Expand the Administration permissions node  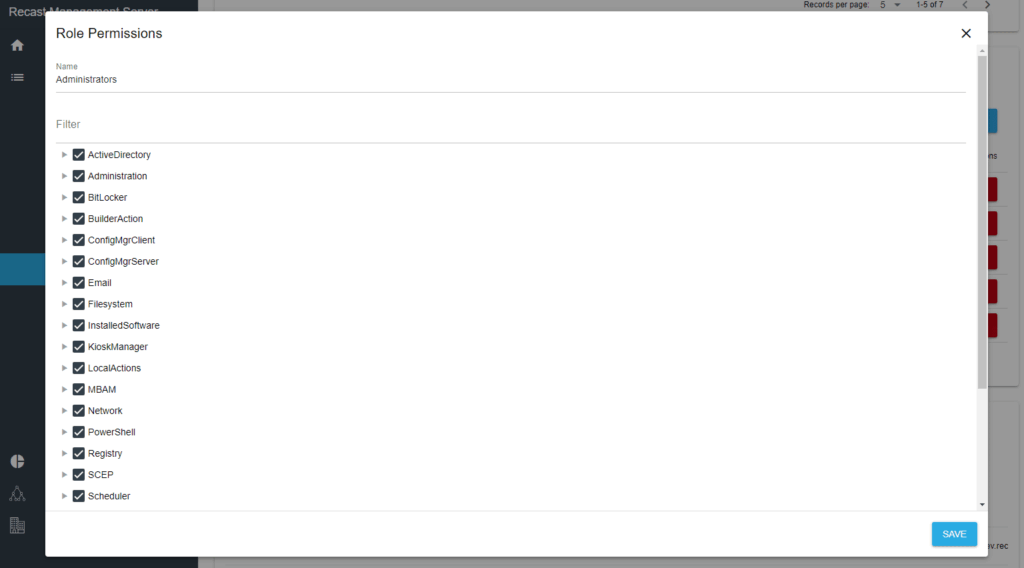[64, 176]
